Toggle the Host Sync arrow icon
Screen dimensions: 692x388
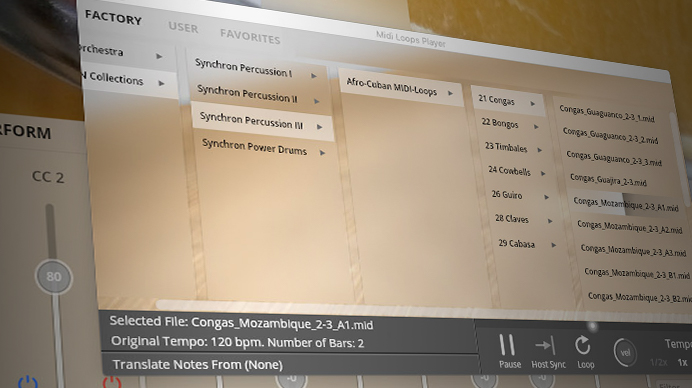point(545,346)
